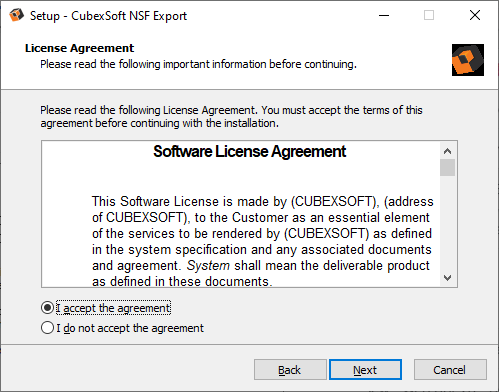Click the CubexSoft icon in the title bar
Screen dimensions: 499x392
coord(16,15)
